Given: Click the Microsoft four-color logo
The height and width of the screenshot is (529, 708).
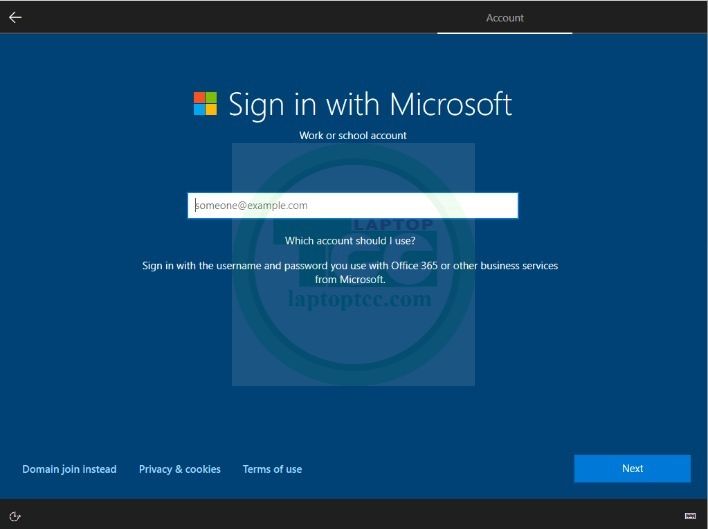Looking at the screenshot, I should tap(205, 104).
